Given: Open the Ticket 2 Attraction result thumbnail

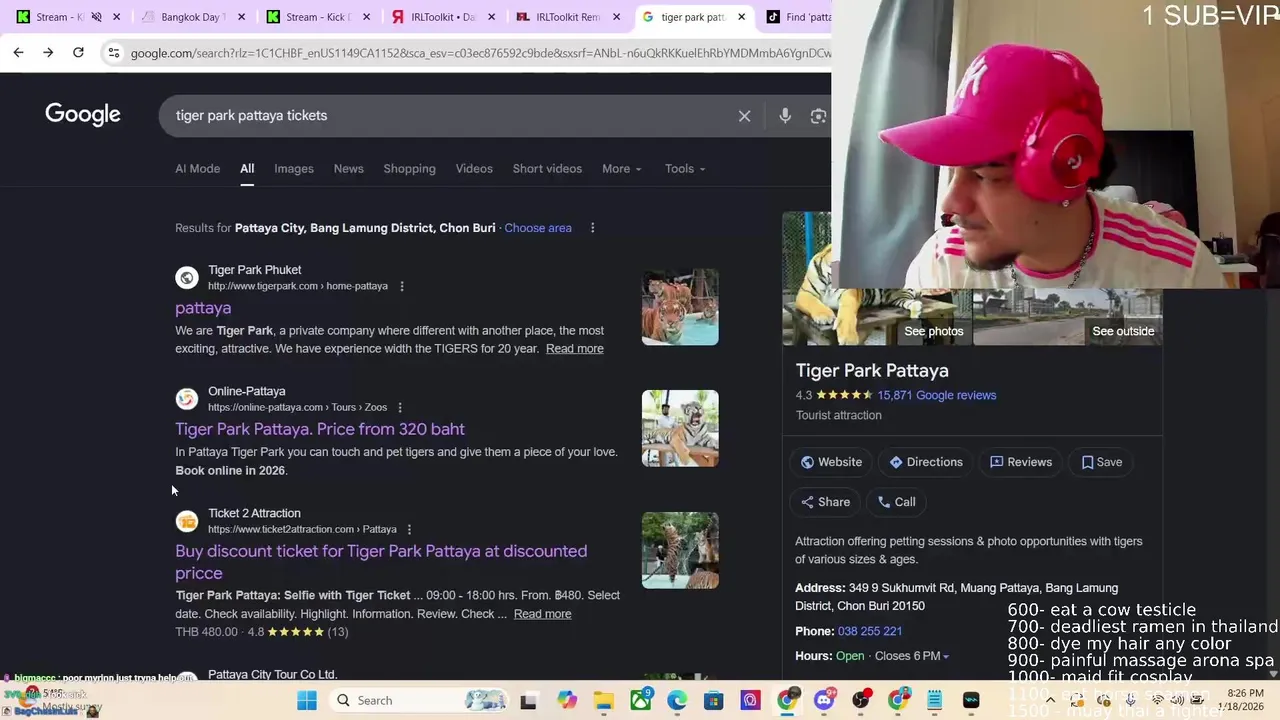Looking at the screenshot, I should tap(680, 550).
